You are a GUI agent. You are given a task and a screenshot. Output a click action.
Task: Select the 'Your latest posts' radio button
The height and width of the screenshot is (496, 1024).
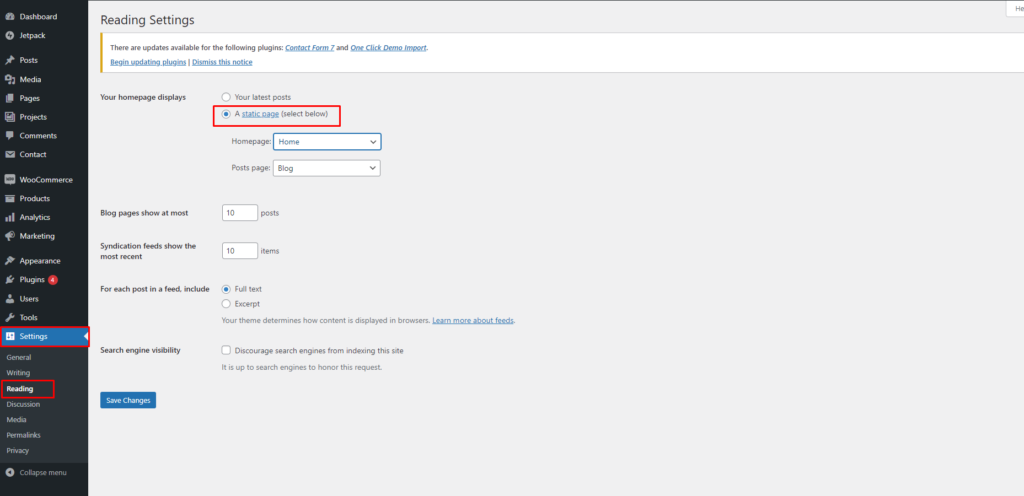tap(226, 97)
